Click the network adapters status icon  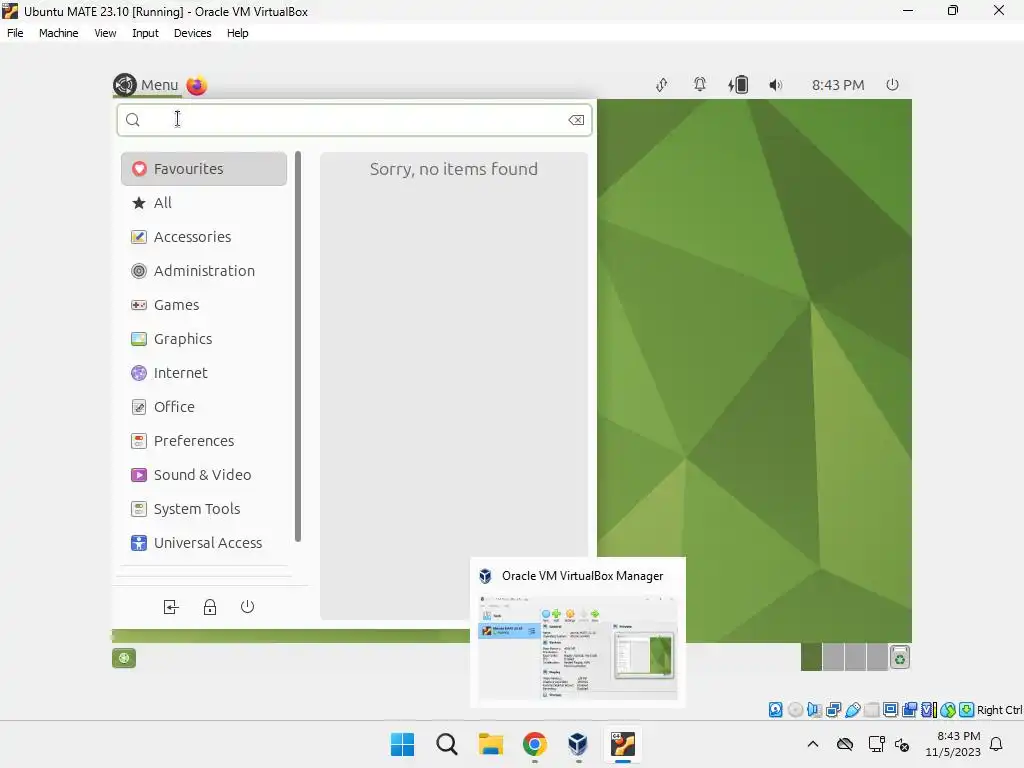833,710
